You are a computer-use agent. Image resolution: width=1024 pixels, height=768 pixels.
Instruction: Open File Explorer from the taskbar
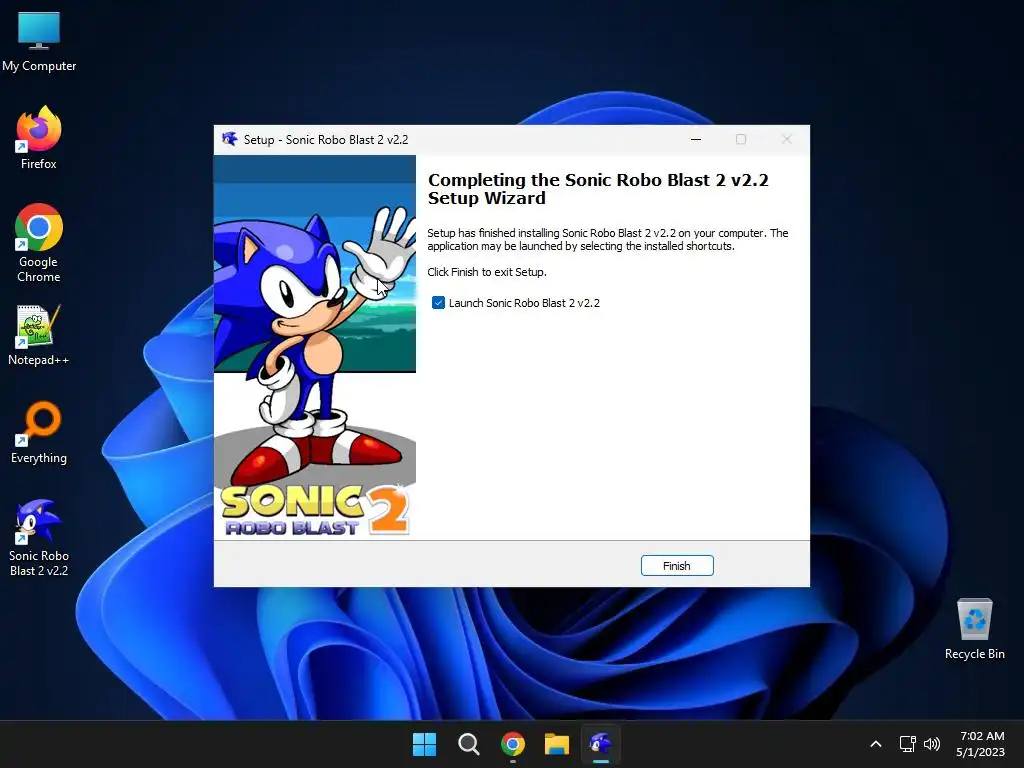557,744
